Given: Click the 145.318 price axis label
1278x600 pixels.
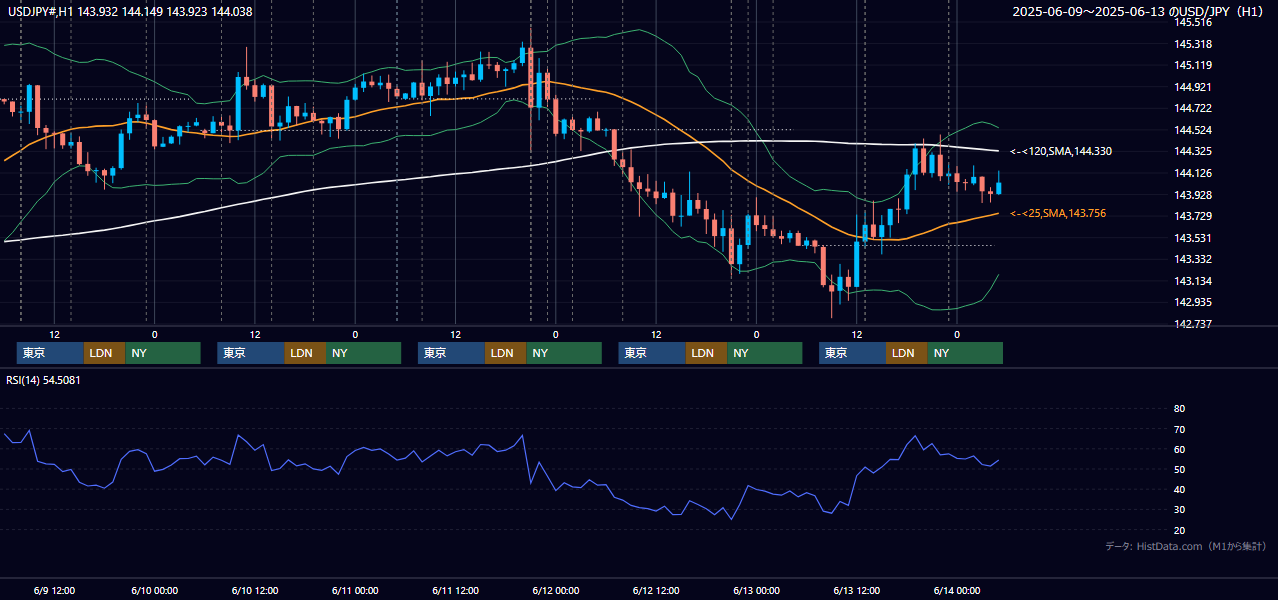Looking at the screenshot, I should (x=1193, y=44).
